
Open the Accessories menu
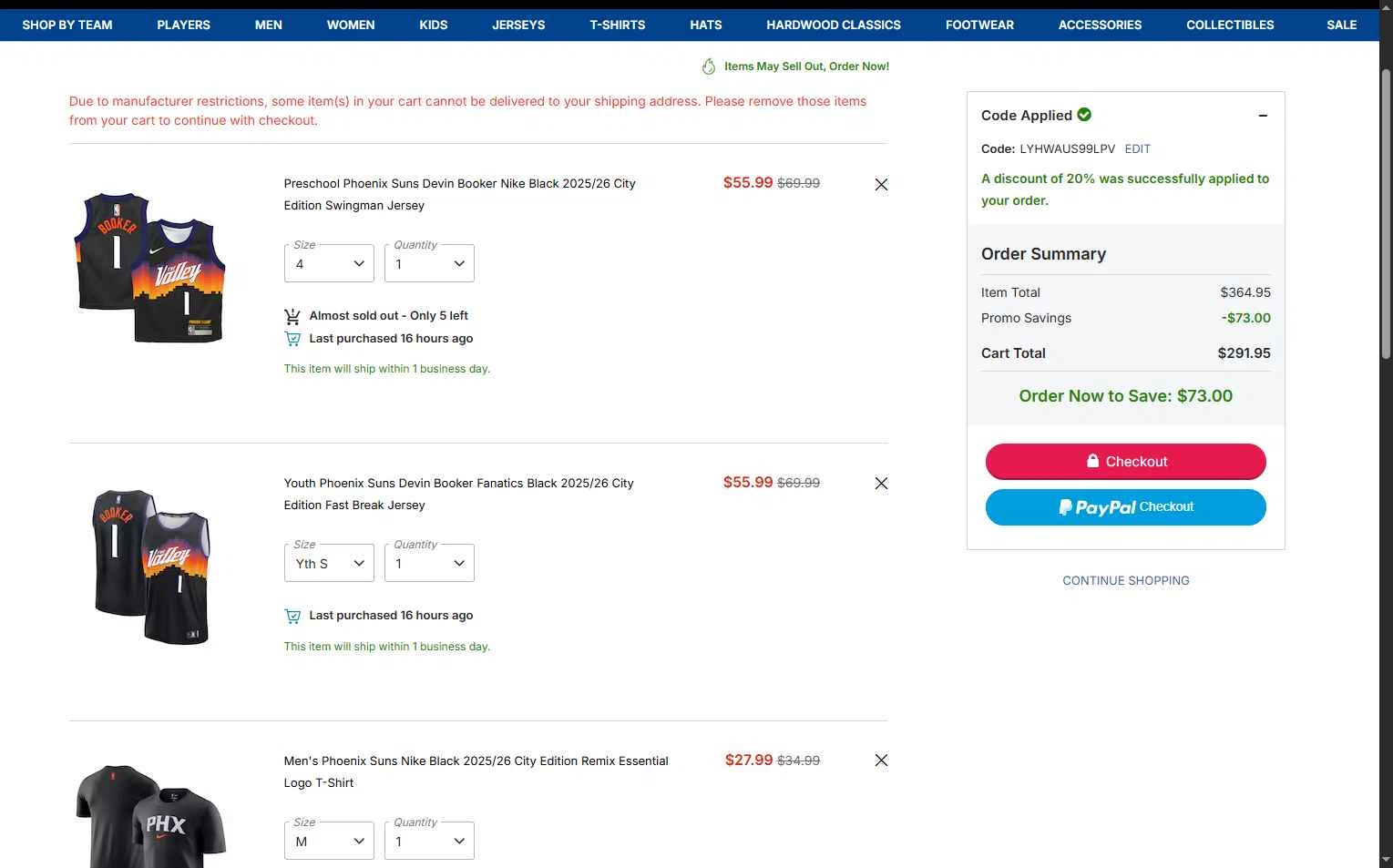(1100, 25)
